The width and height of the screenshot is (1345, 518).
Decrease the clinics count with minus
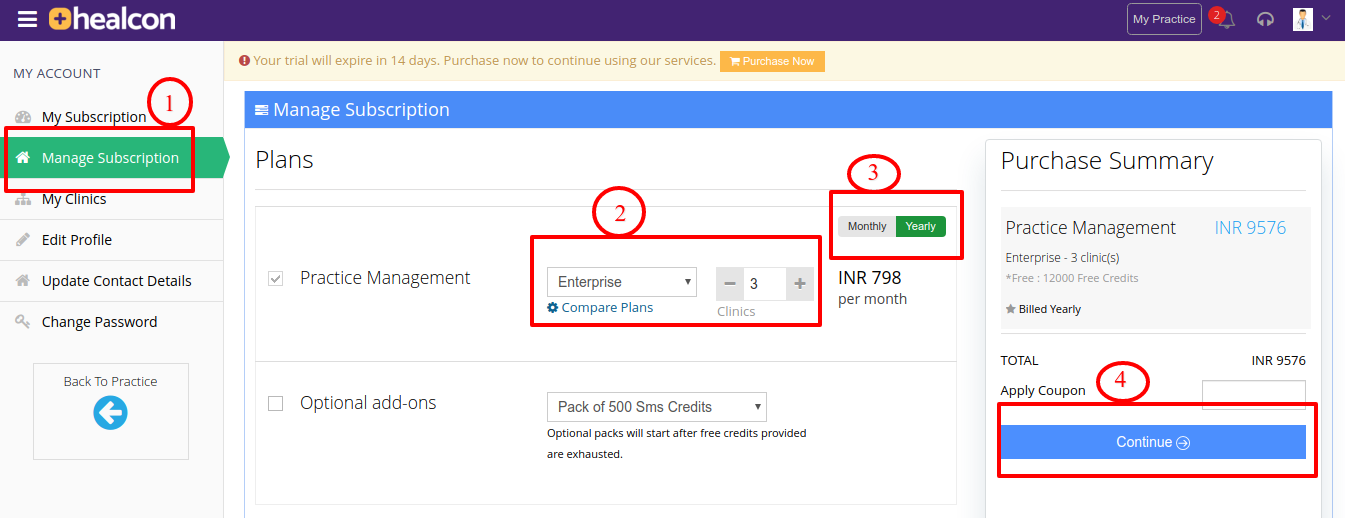pos(730,284)
